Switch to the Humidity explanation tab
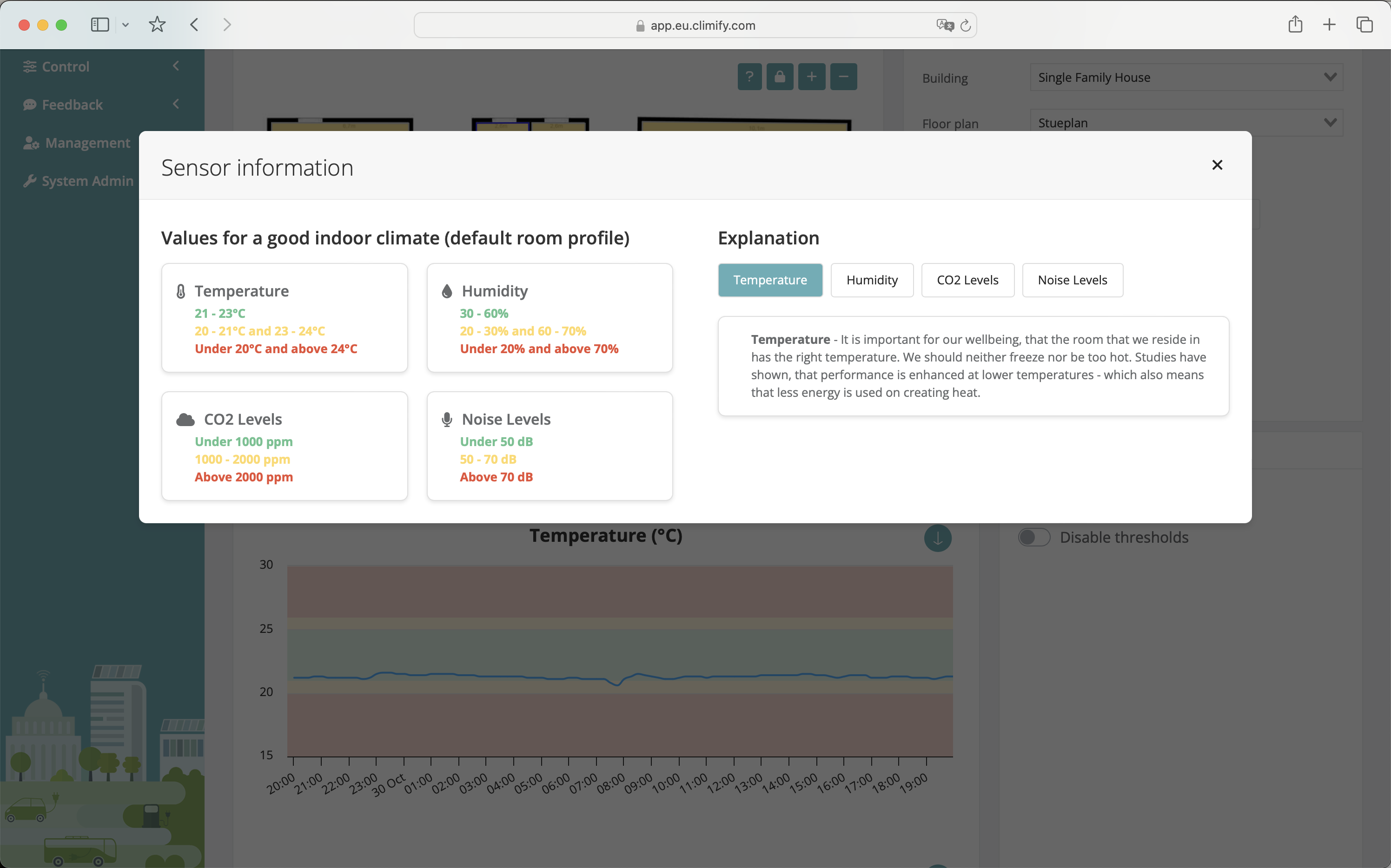This screenshot has height=868, width=1391. pyautogui.click(x=872, y=280)
